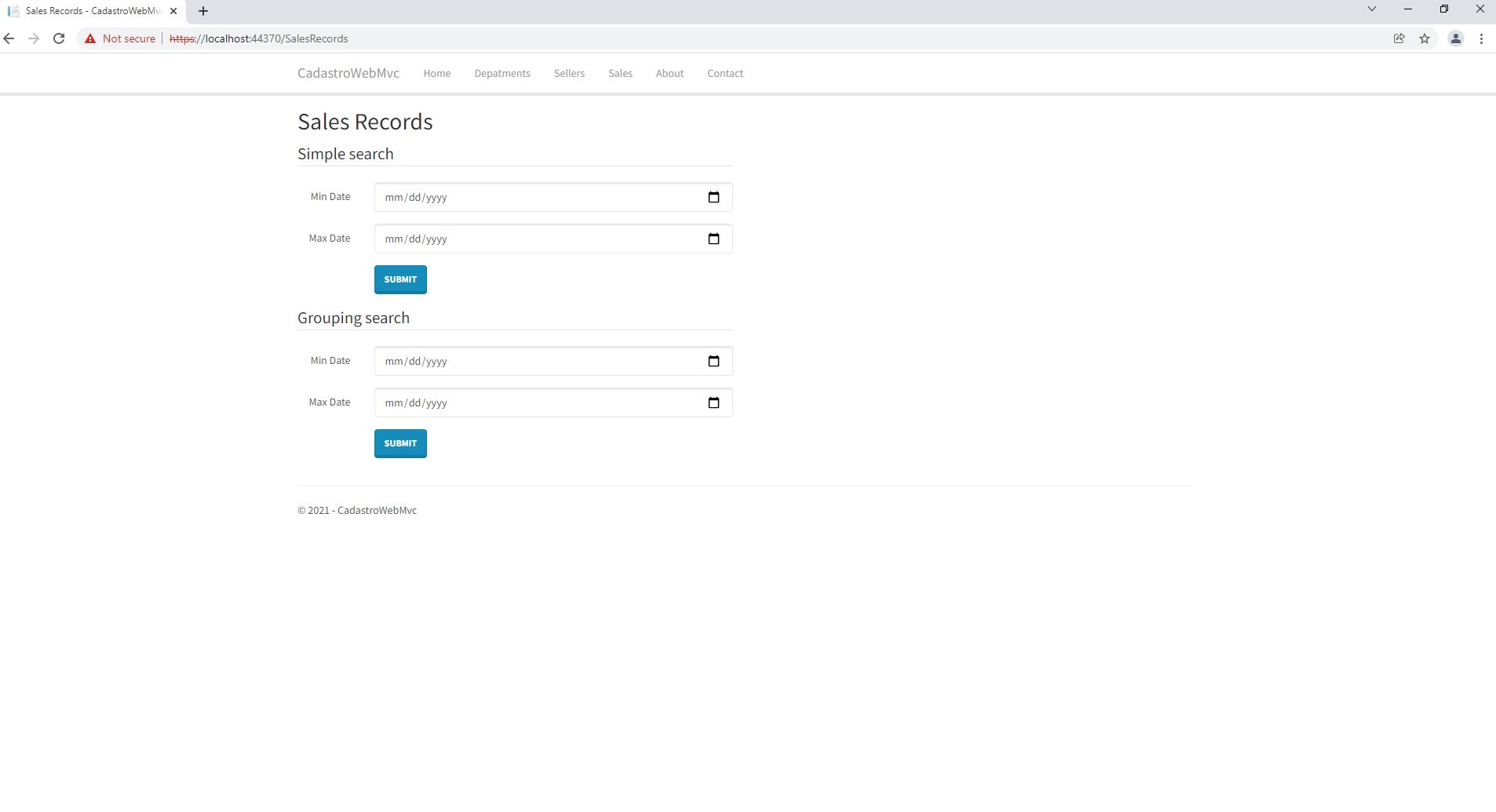The image size is (1496, 812).
Task: Submit the Simple search form
Action: pyautogui.click(x=400, y=279)
